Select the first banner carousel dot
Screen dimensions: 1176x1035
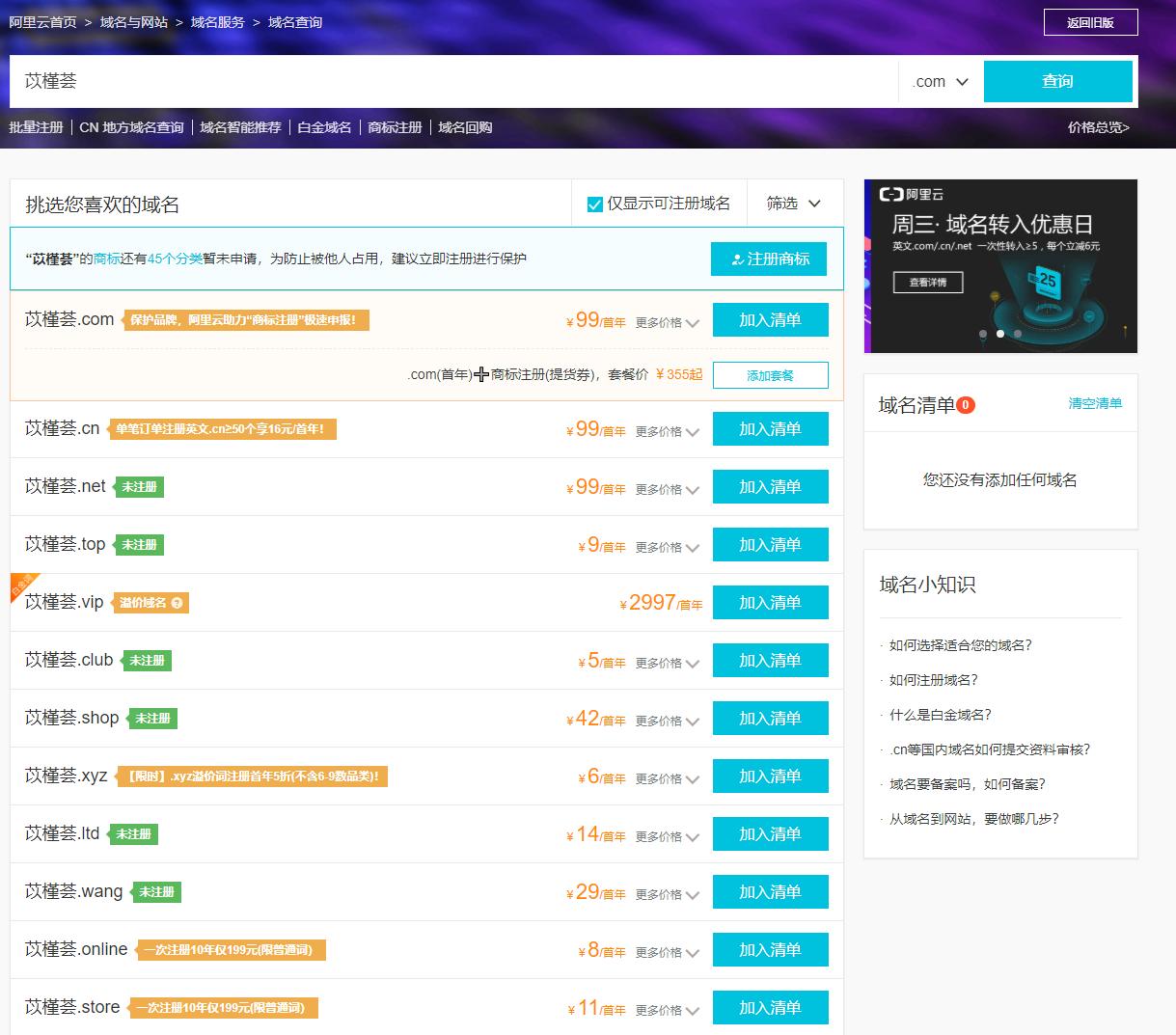[x=983, y=334]
